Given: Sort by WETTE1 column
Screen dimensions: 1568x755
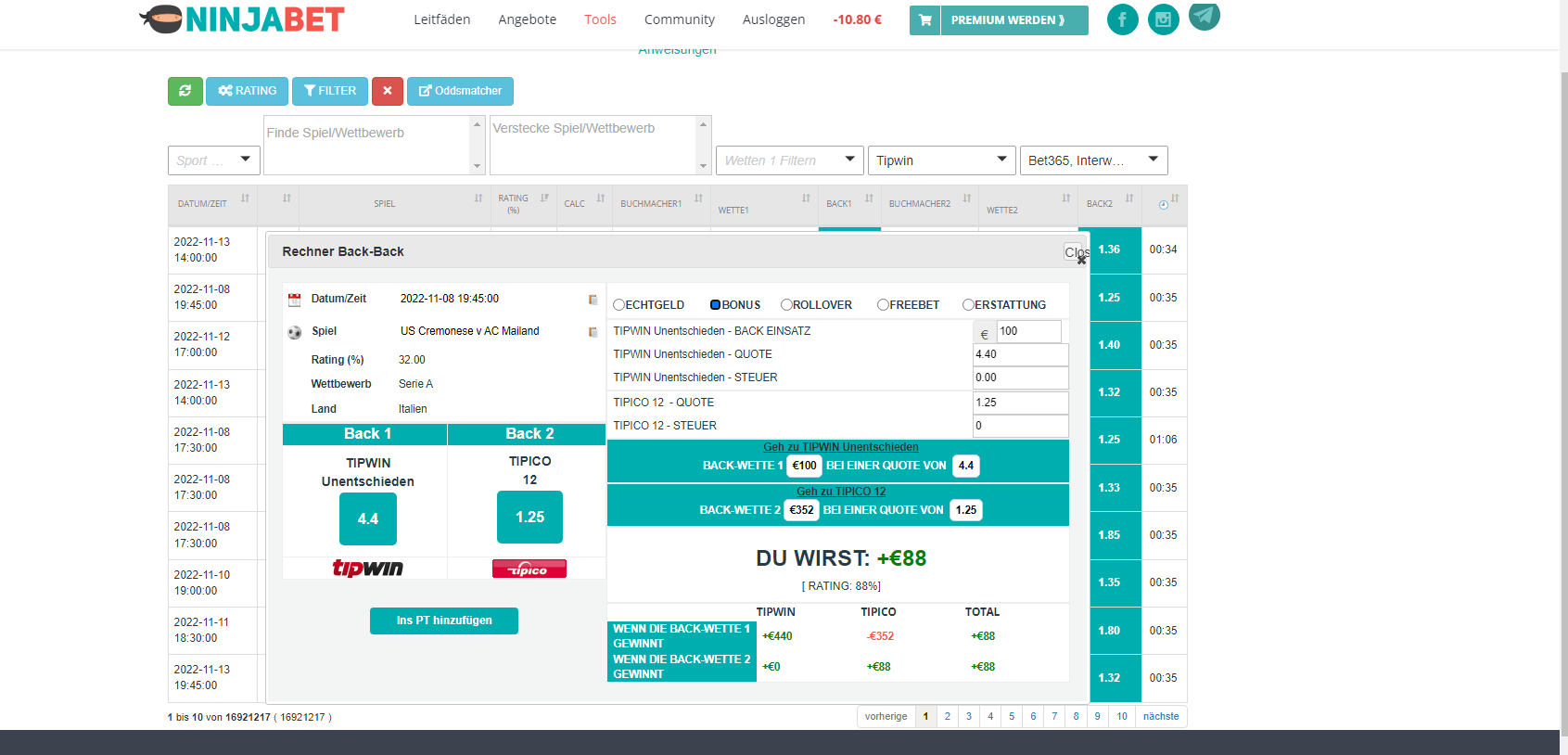Looking at the screenshot, I should (x=764, y=204).
